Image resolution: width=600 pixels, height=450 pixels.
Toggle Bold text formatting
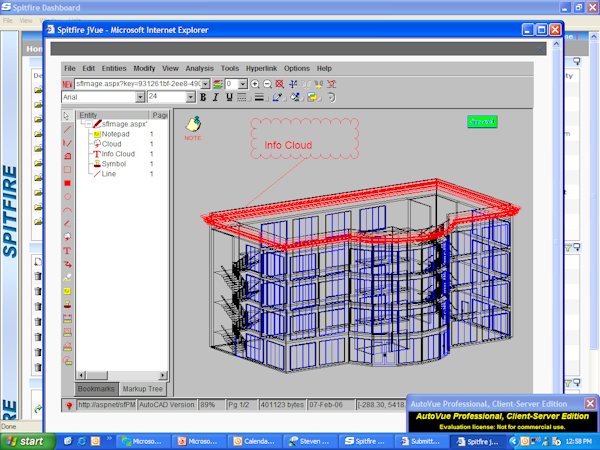[x=203, y=97]
